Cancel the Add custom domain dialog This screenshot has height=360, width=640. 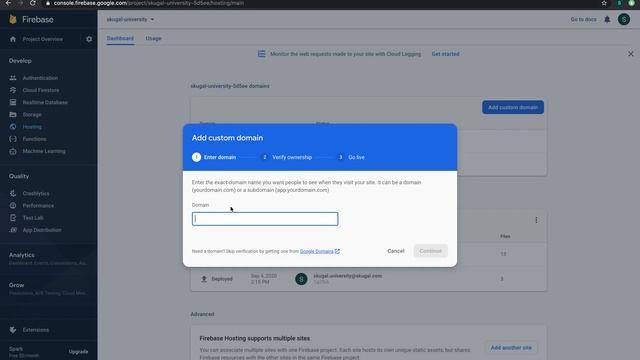396,251
